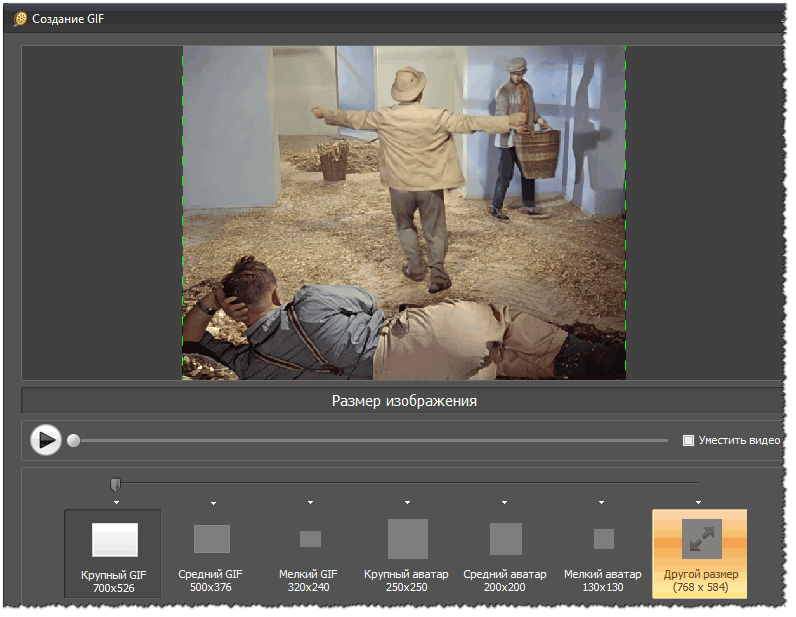The height and width of the screenshot is (617, 796).
Task: Choose the Мелкий аватар 130x130 preset icon
Action: pos(603,539)
